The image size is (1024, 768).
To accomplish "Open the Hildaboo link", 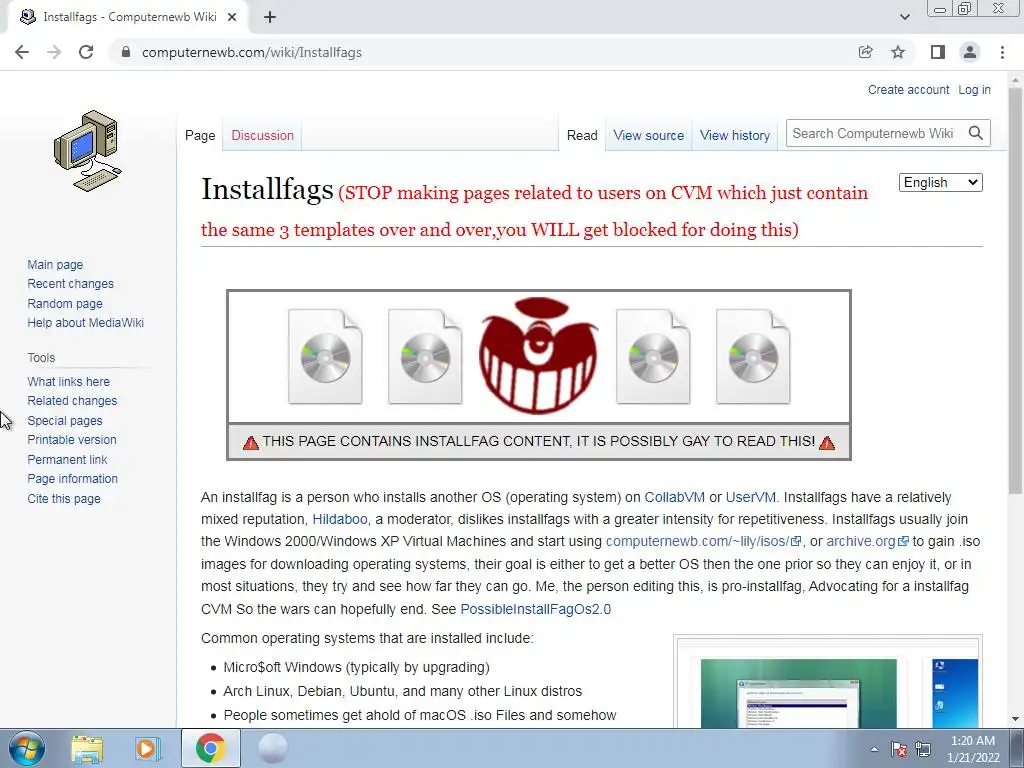I will coord(340,519).
